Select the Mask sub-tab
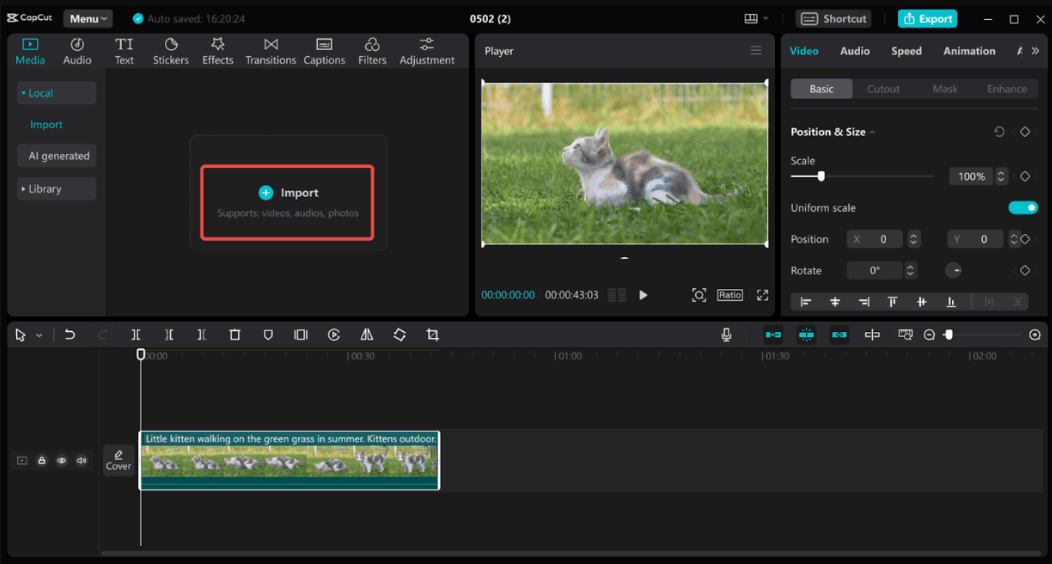The image size is (1052, 564). (945, 89)
